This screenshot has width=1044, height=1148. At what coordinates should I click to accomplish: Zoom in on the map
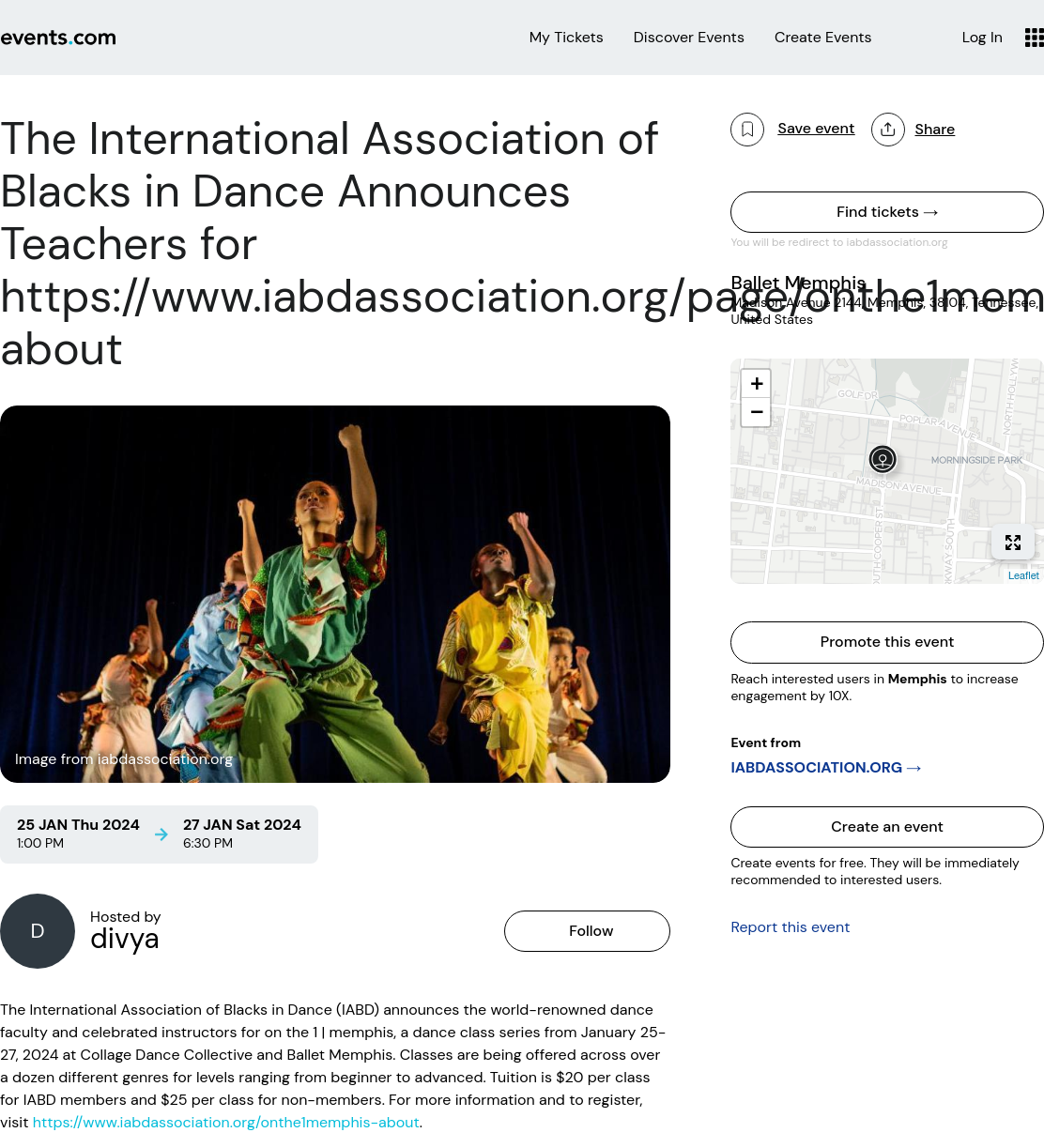[757, 384]
